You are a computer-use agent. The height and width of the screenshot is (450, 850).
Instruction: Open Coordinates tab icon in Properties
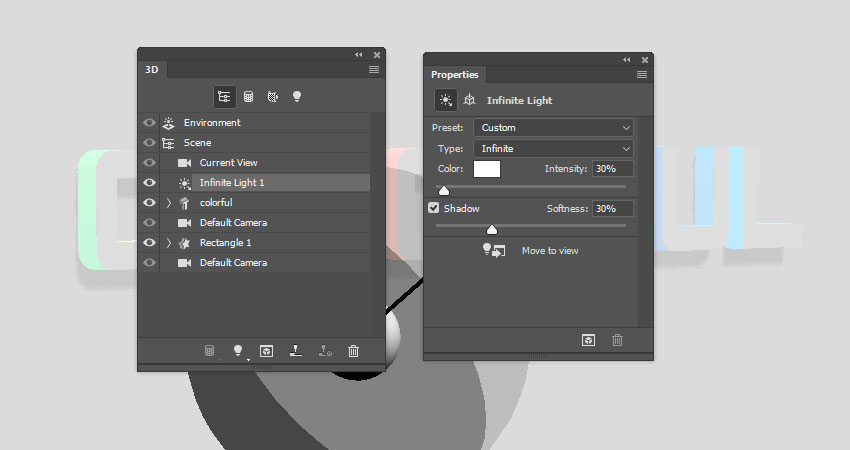(469, 100)
